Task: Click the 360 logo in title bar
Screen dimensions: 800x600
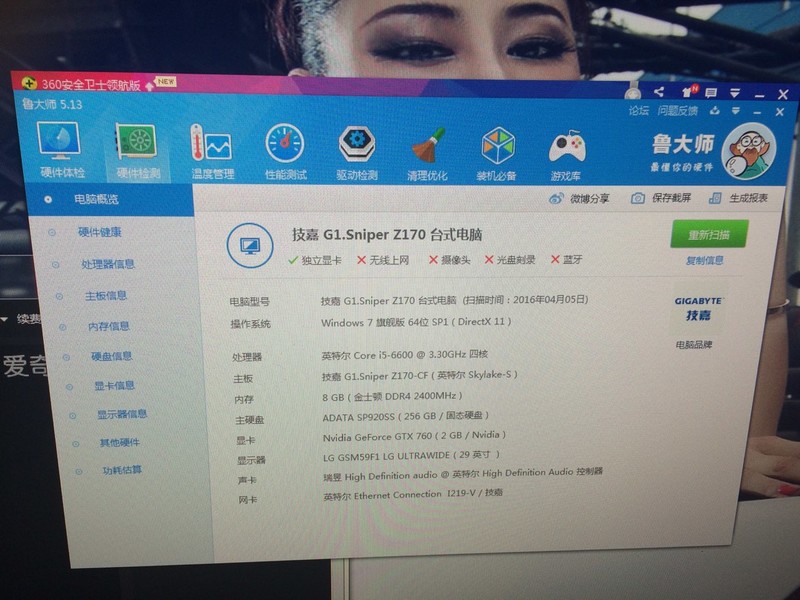Action: [29, 83]
